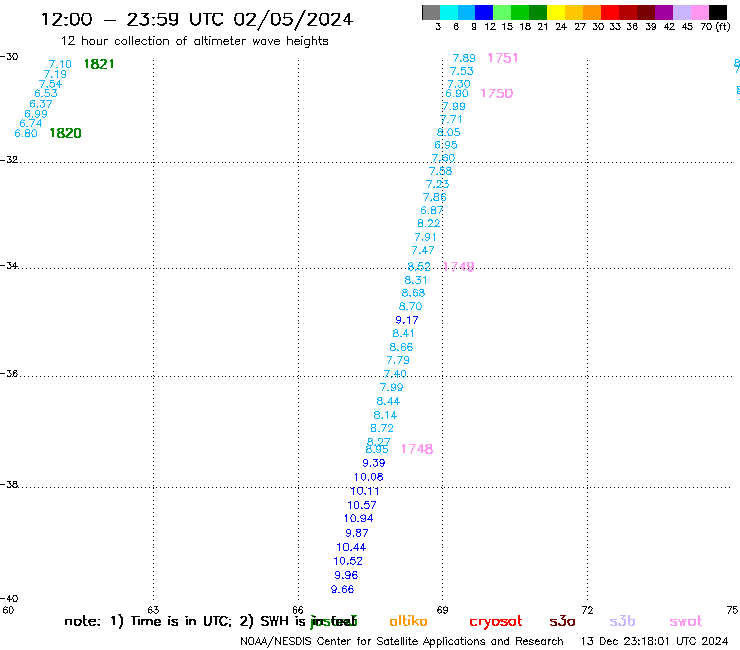Viewport: 740px width, 650px height.
Task: Click the wave height value '6.90'
Action: (x=457, y=93)
